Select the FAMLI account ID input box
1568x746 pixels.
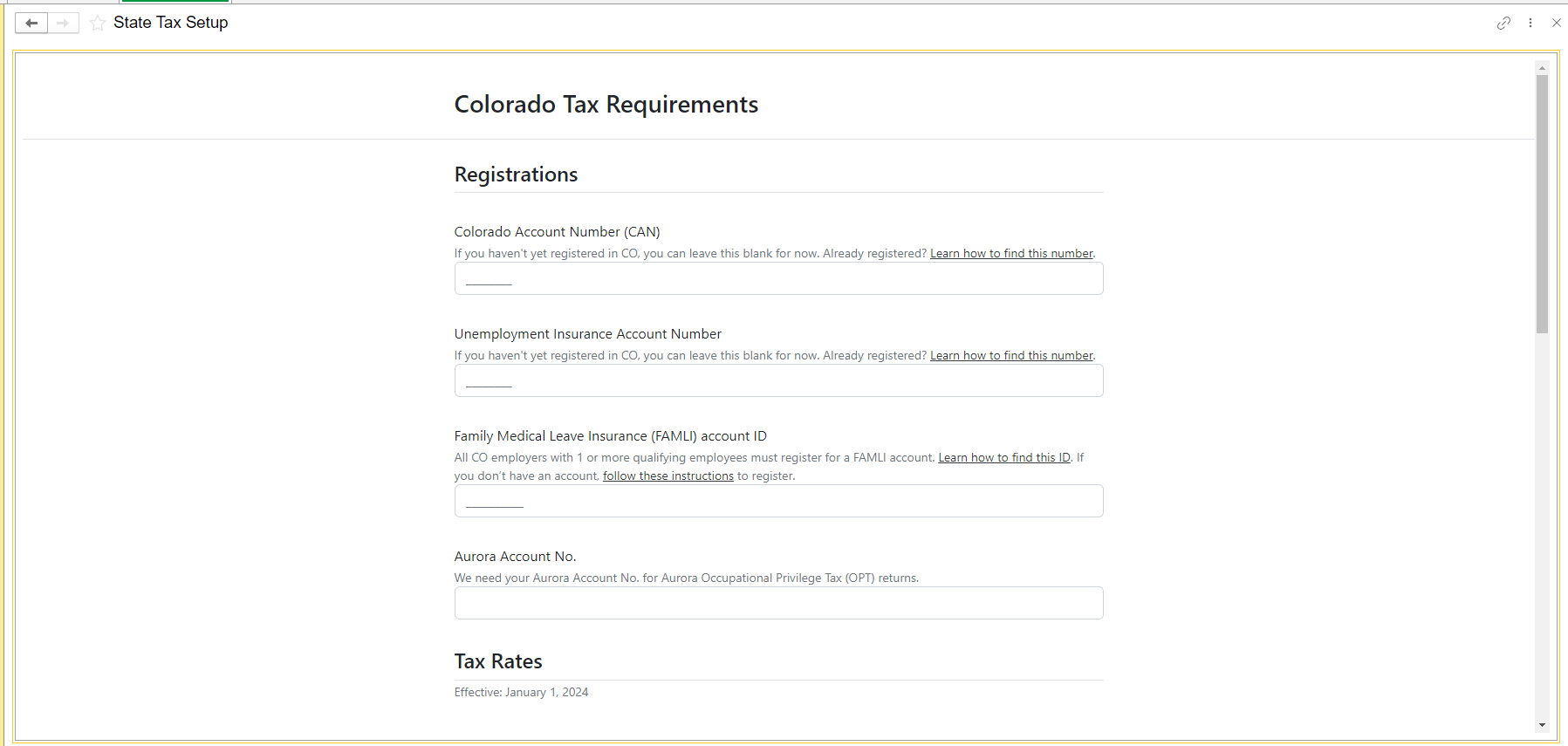pos(778,501)
